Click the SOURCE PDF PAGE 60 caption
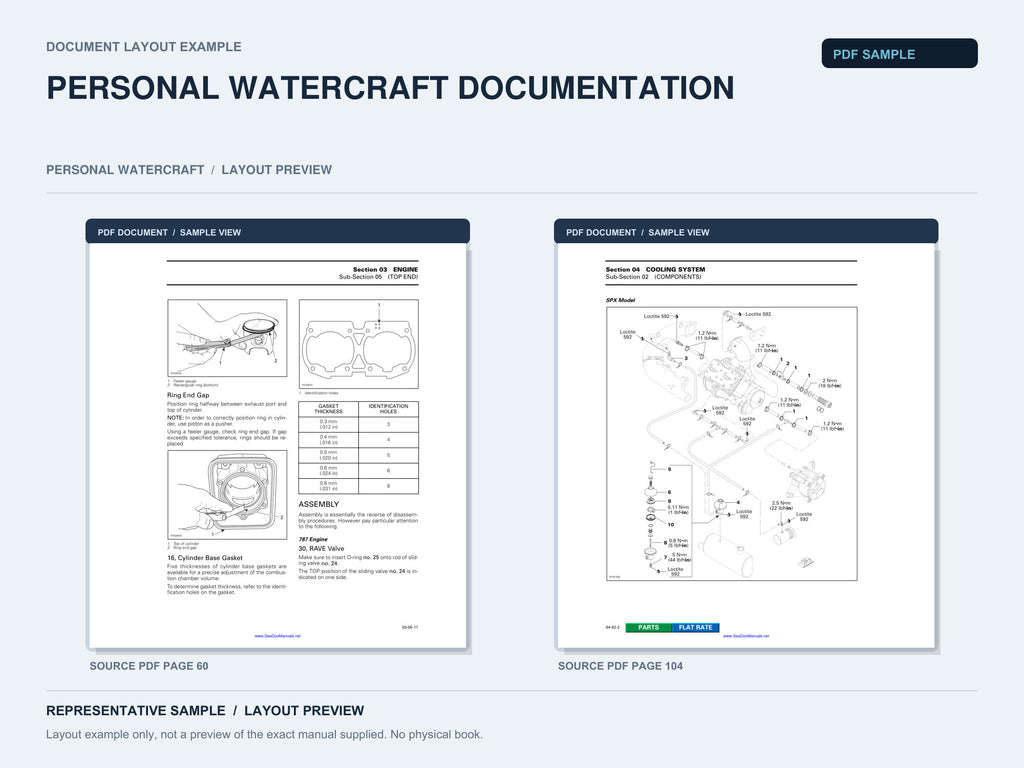 (149, 666)
